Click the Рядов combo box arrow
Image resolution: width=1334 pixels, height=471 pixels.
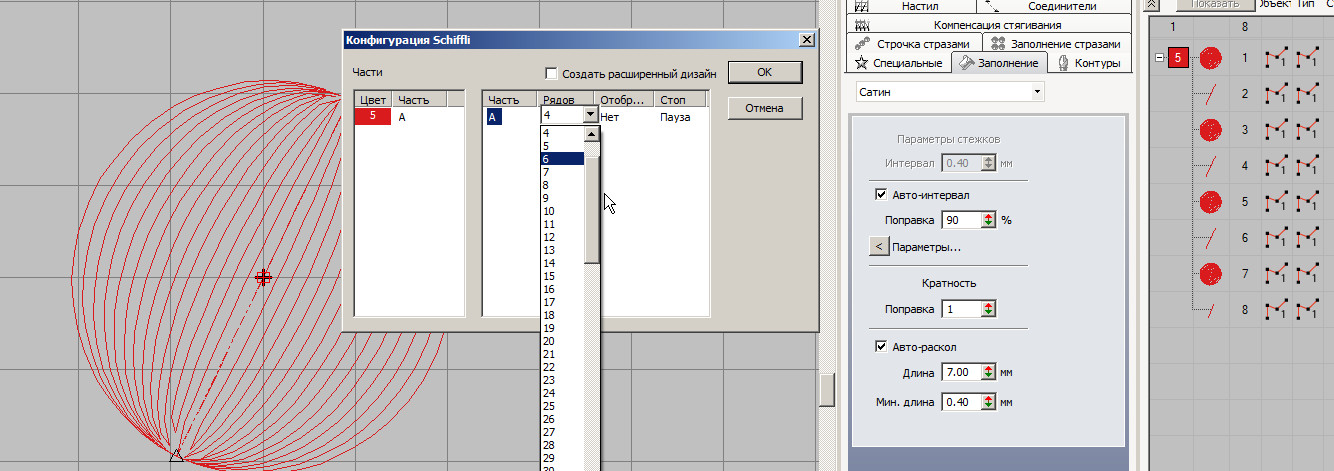[x=590, y=115]
